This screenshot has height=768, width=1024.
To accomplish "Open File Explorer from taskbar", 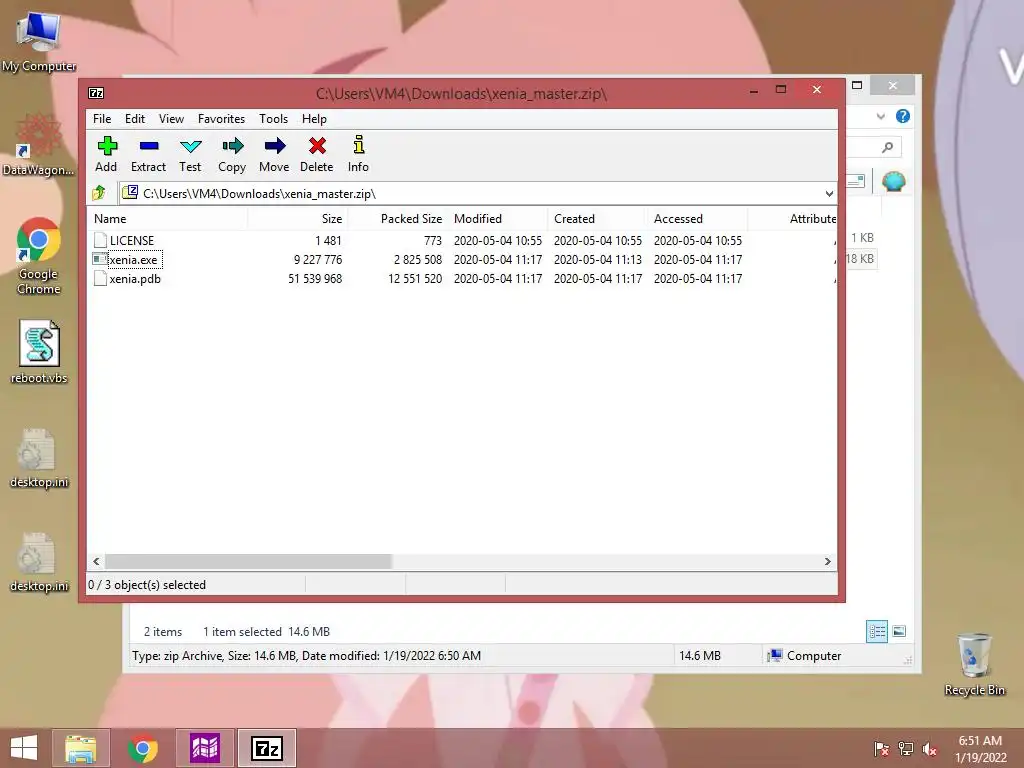I will coord(80,748).
